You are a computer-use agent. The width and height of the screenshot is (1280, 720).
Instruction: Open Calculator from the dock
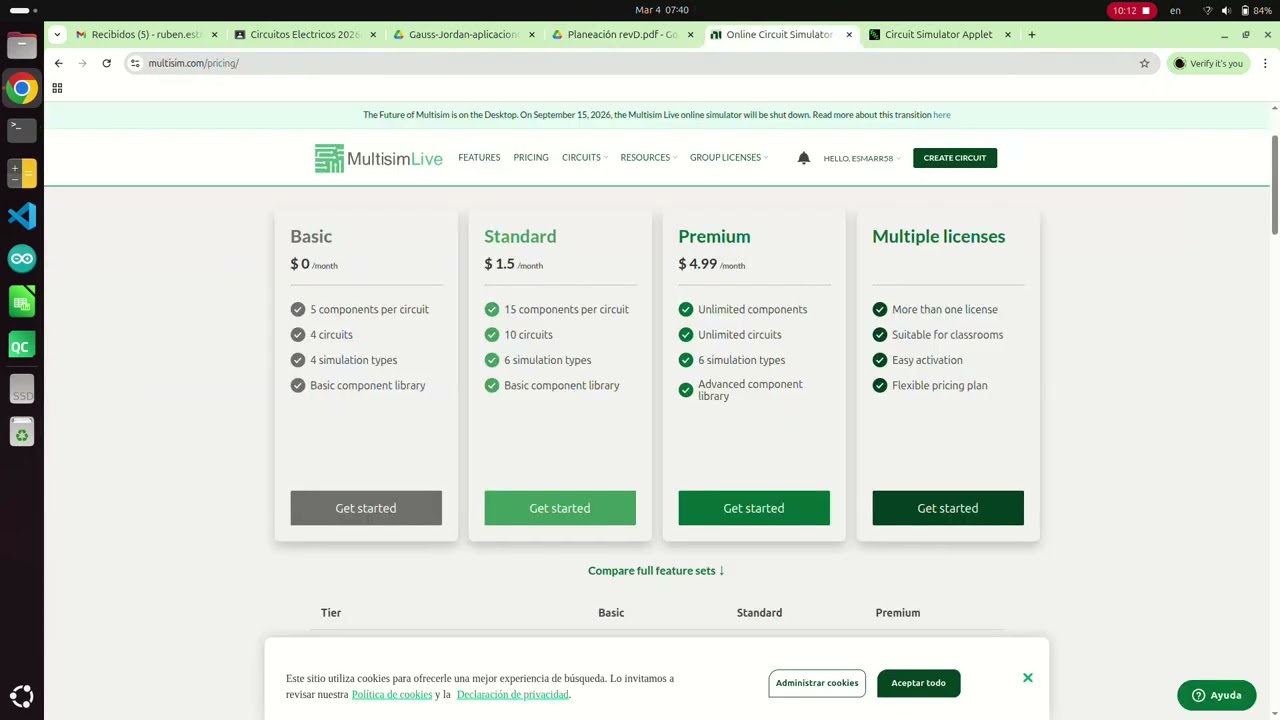[x=22, y=173]
